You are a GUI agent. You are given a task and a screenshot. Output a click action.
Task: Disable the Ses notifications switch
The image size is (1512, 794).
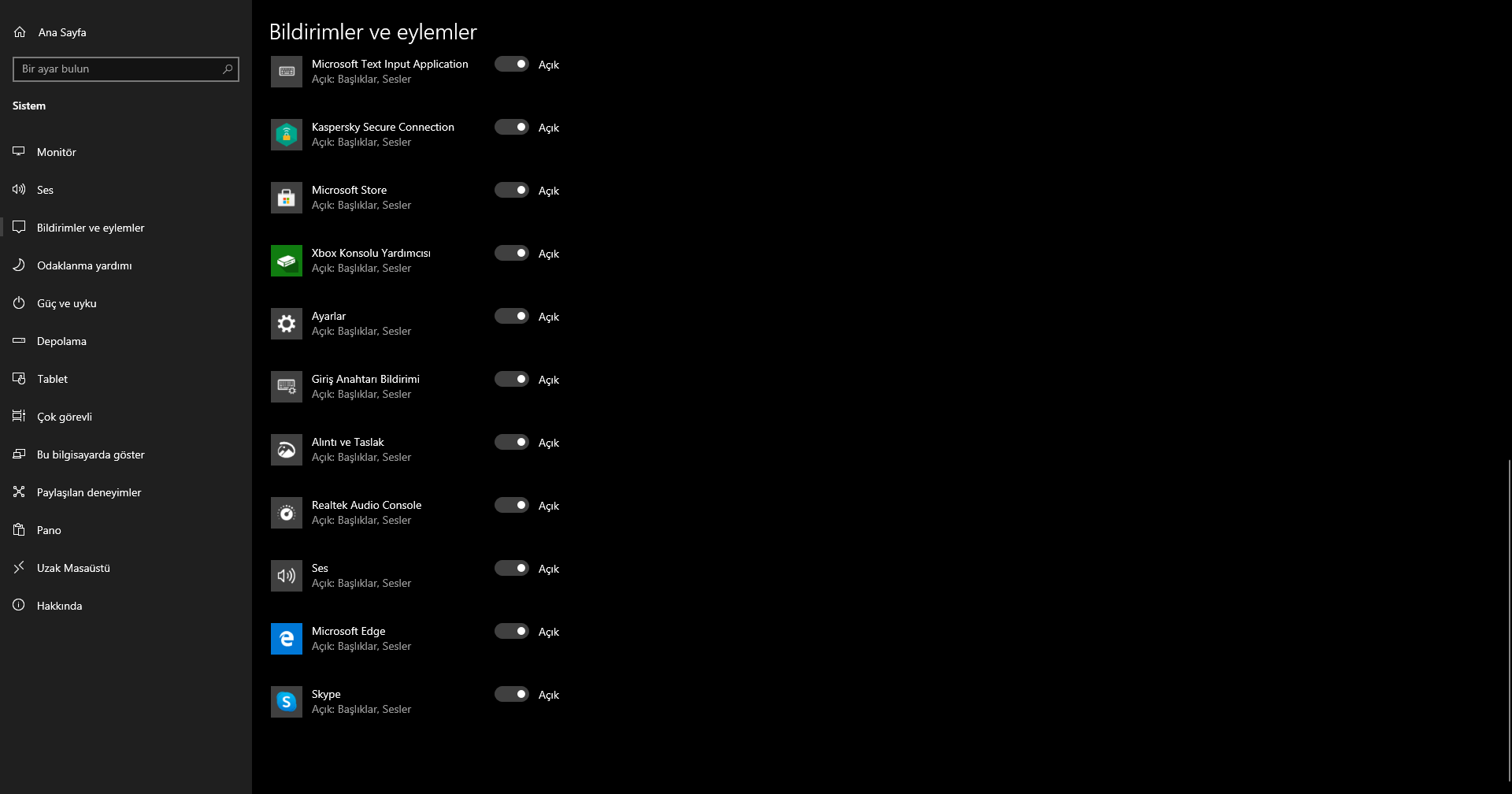[512, 568]
